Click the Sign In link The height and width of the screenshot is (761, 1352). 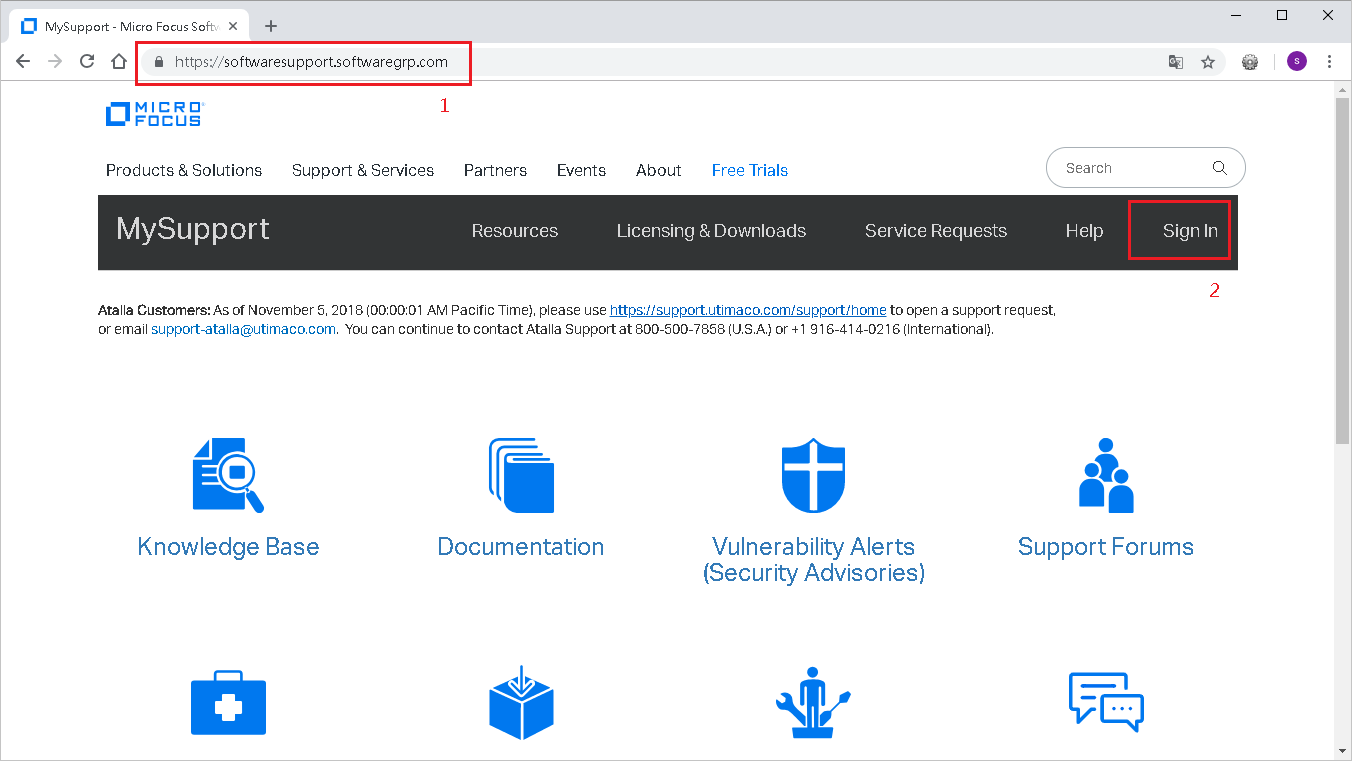click(1190, 231)
